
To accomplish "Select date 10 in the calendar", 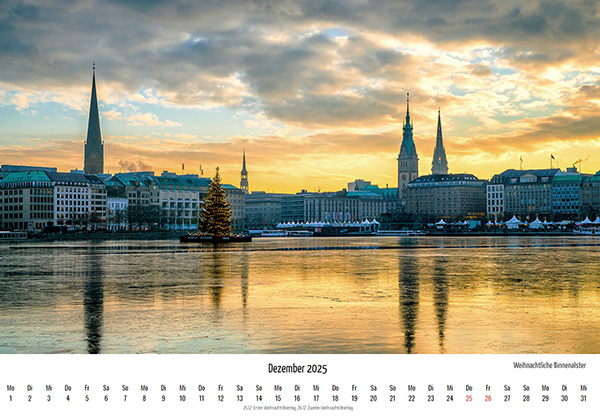I will [182, 398].
